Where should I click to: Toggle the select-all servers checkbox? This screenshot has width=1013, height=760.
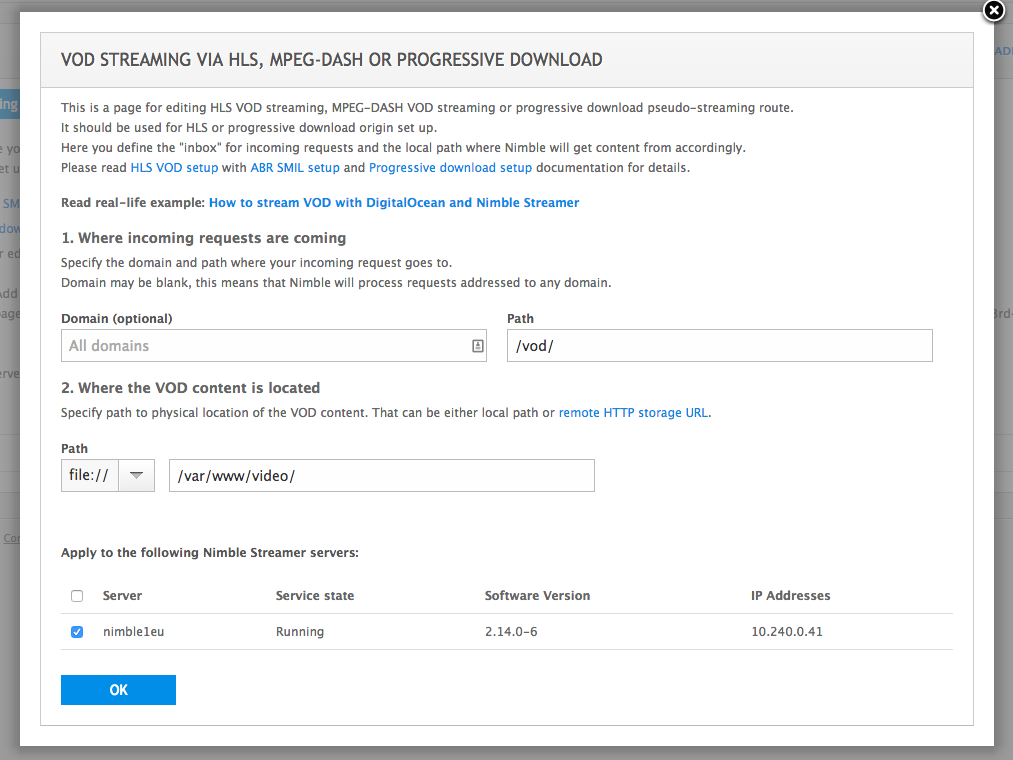click(x=77, y=596)
